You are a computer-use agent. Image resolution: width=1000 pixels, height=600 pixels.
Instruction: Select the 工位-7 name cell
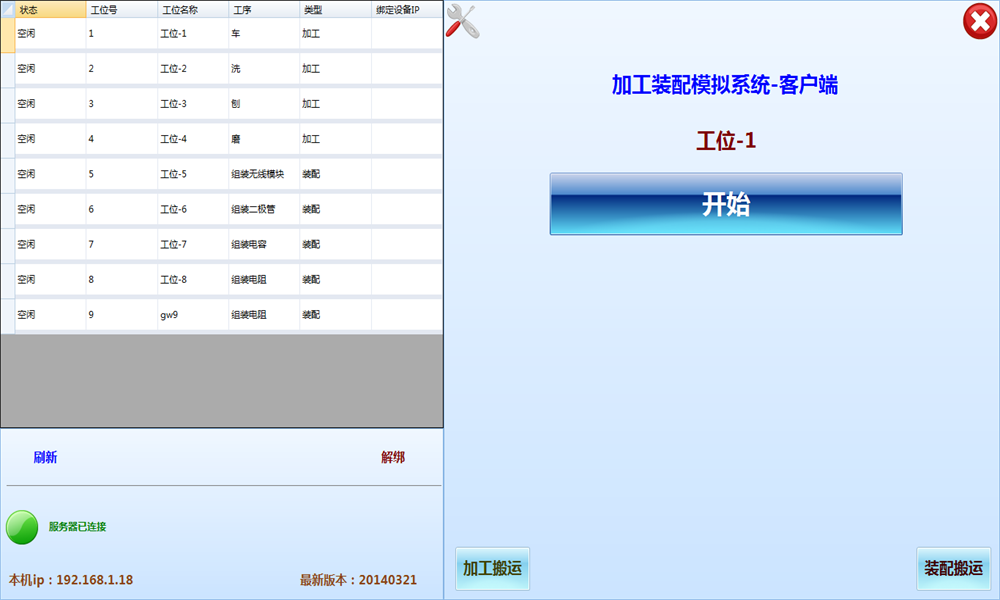[x=193, y=244]
